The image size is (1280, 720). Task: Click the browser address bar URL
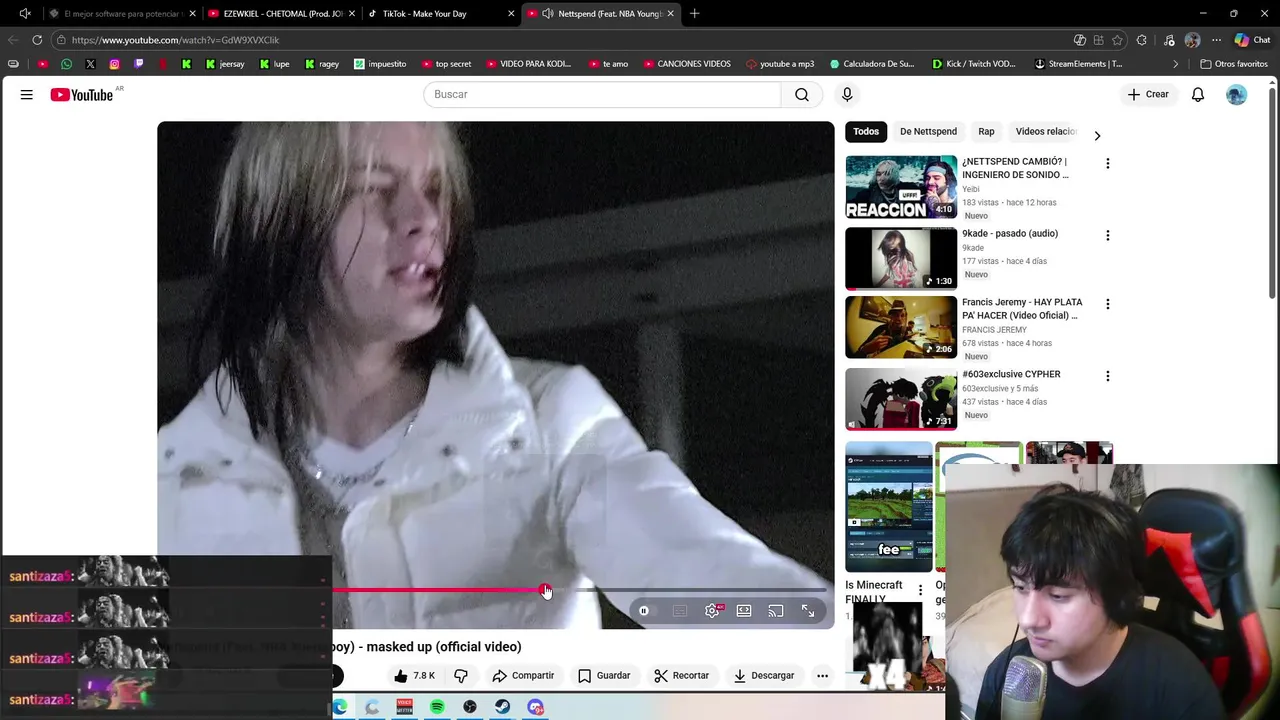(x=175, y=40)
